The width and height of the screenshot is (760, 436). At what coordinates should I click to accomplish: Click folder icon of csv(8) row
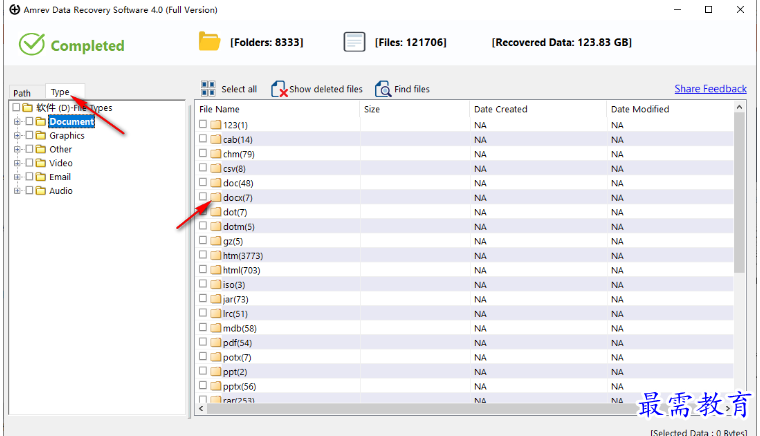click(x=216, y=169)
